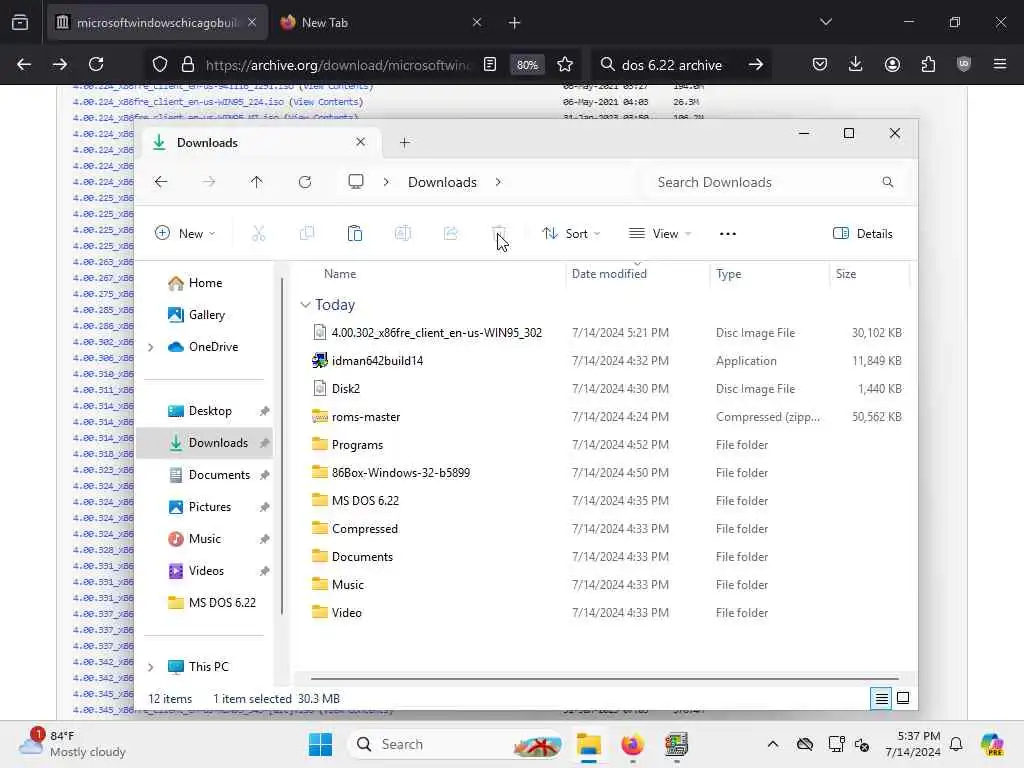Open Firefox extensions puzzle icon

[x=928, y=64]
